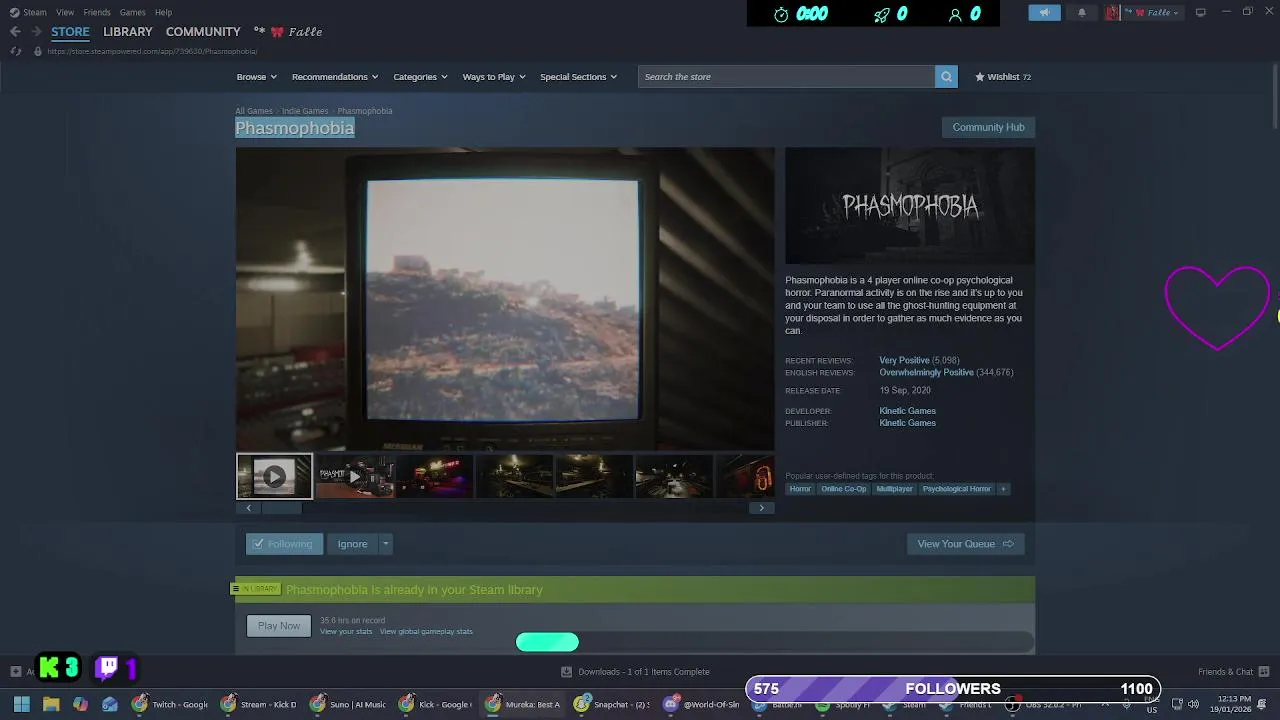Open the Friends & Chat icon

[x=1264, y=672]
